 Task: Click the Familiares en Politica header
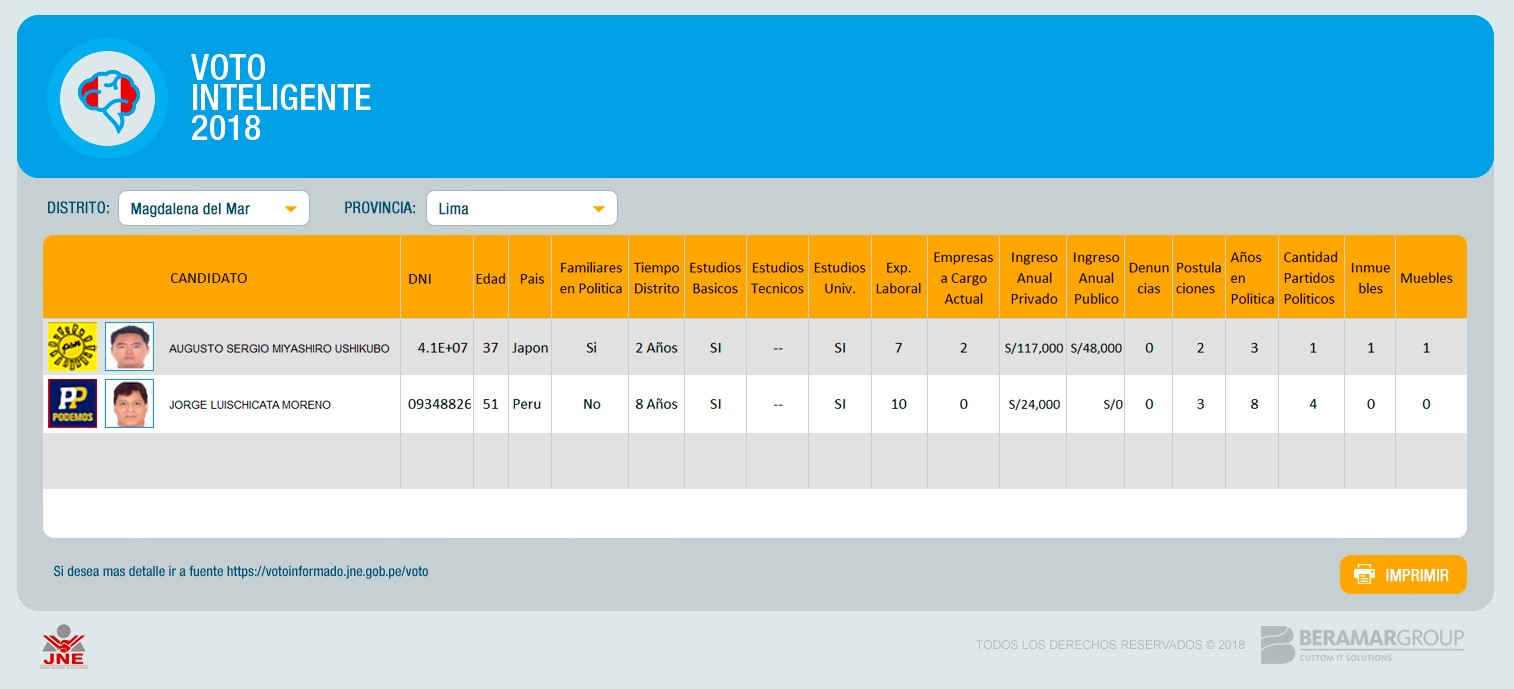[x=590, y=278]
